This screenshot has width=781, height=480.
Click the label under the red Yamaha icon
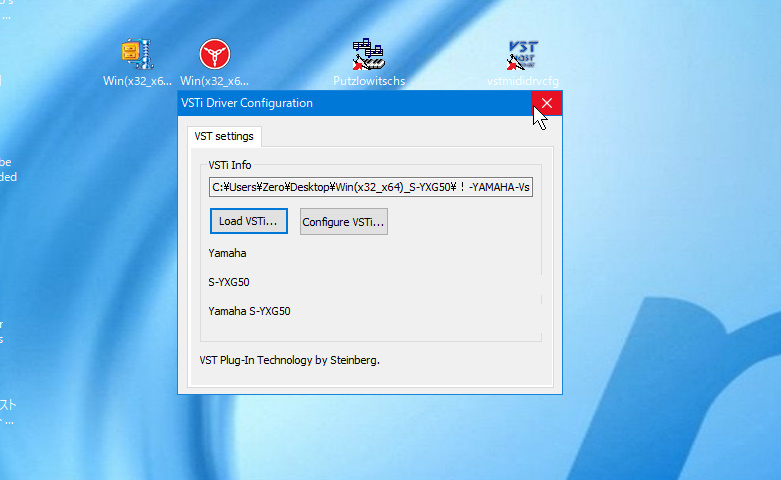click(x=214, y=81)
